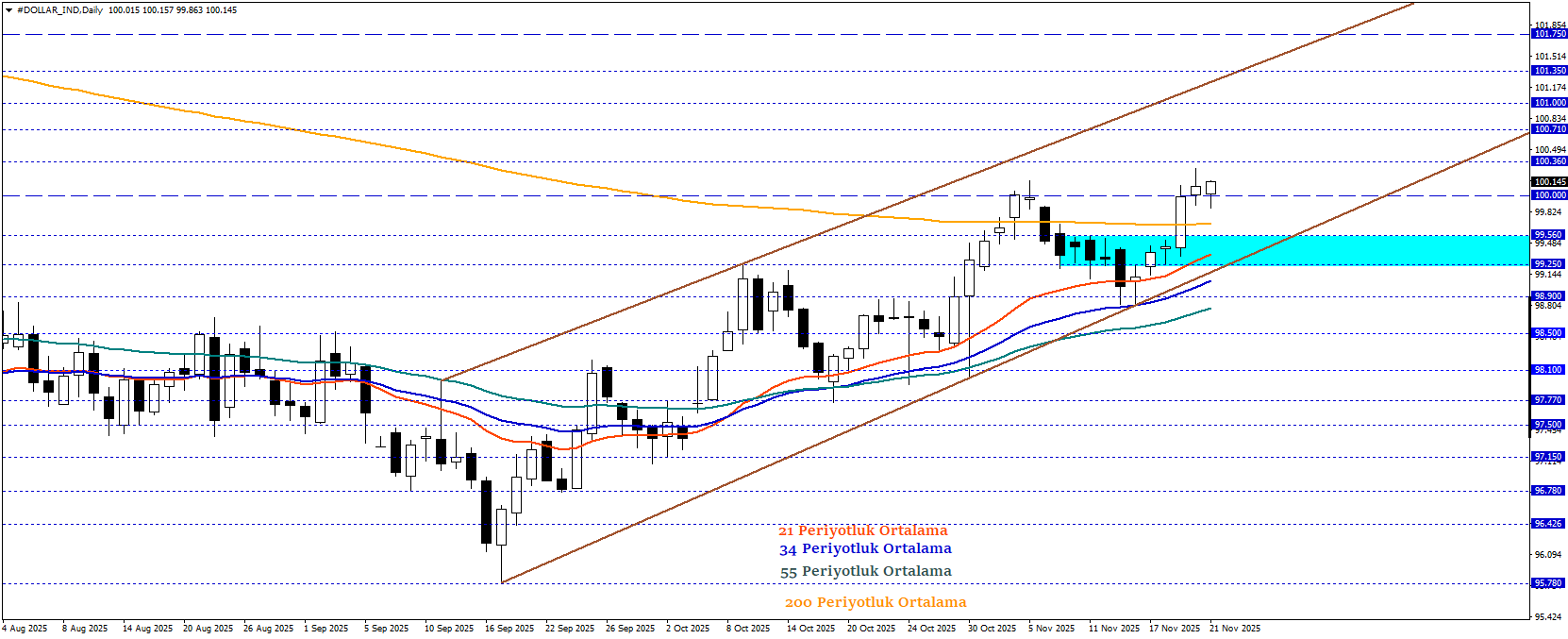Click the 55 Periyotluk Ortalama text
The height and width of the screenshot is (639, 1568).
865,571
